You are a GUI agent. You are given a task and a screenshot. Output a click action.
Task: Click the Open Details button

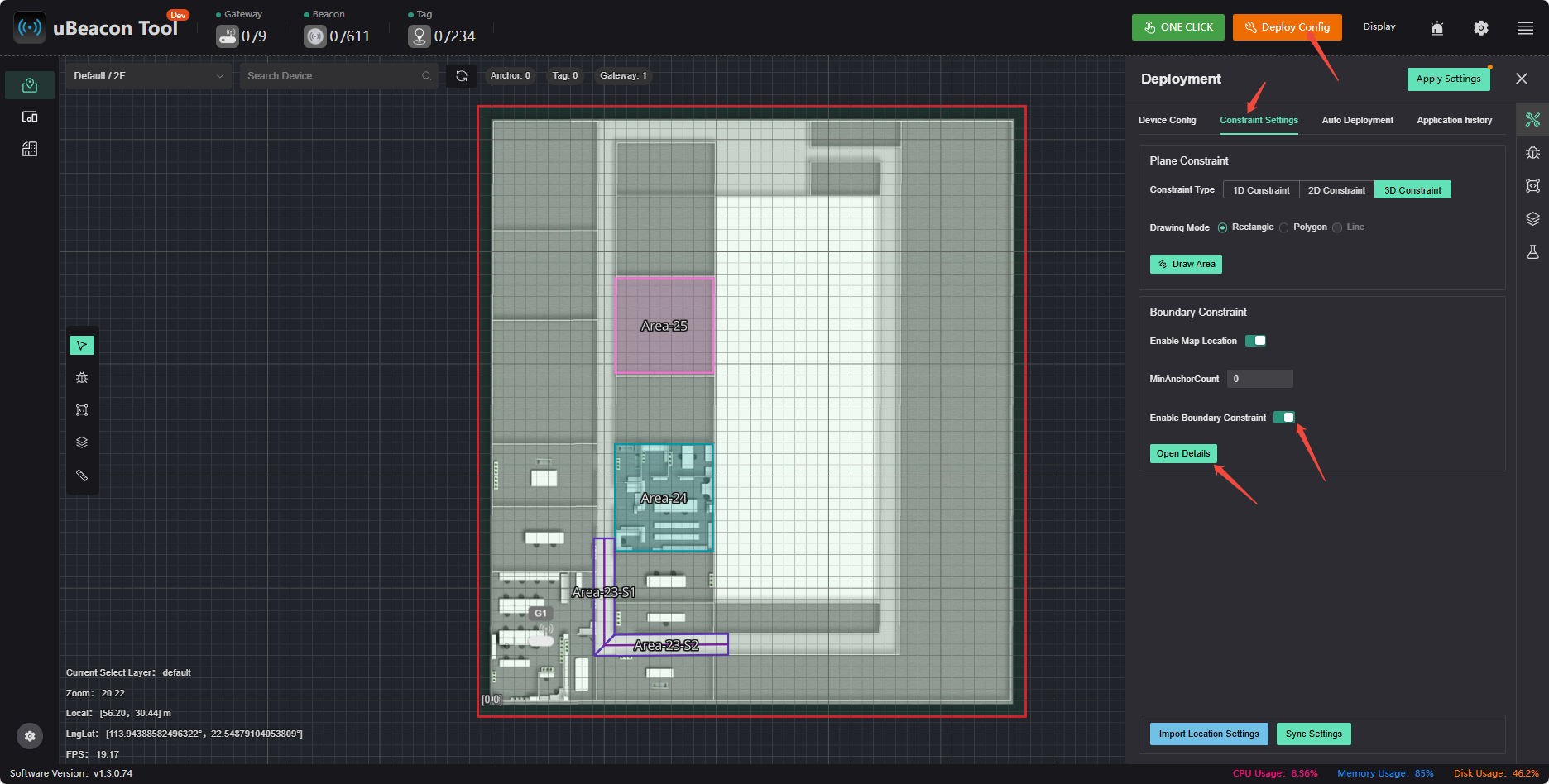pyautogui.click(x=1183, y=453)
